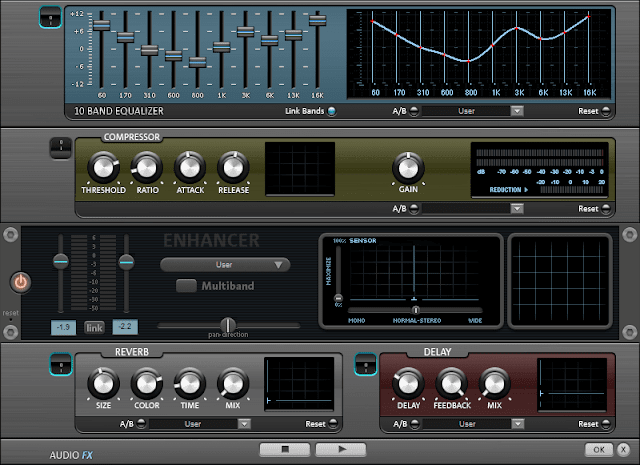Click the Enhancer power button
Viewport: 640px width, 465px height.
tap(21, 282)
